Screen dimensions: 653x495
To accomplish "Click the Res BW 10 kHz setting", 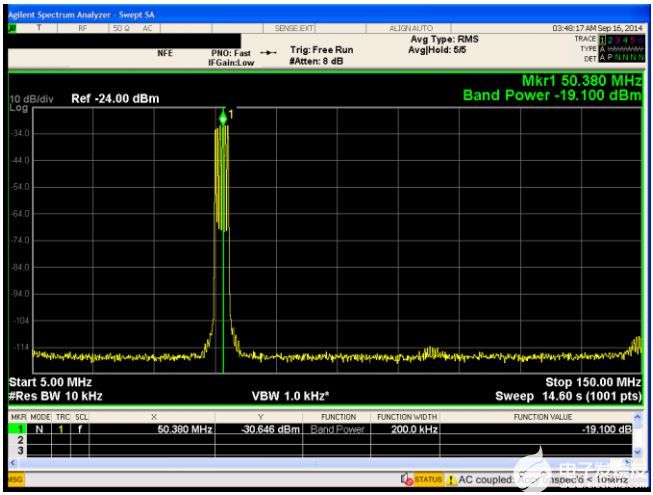I will (54, 395).
